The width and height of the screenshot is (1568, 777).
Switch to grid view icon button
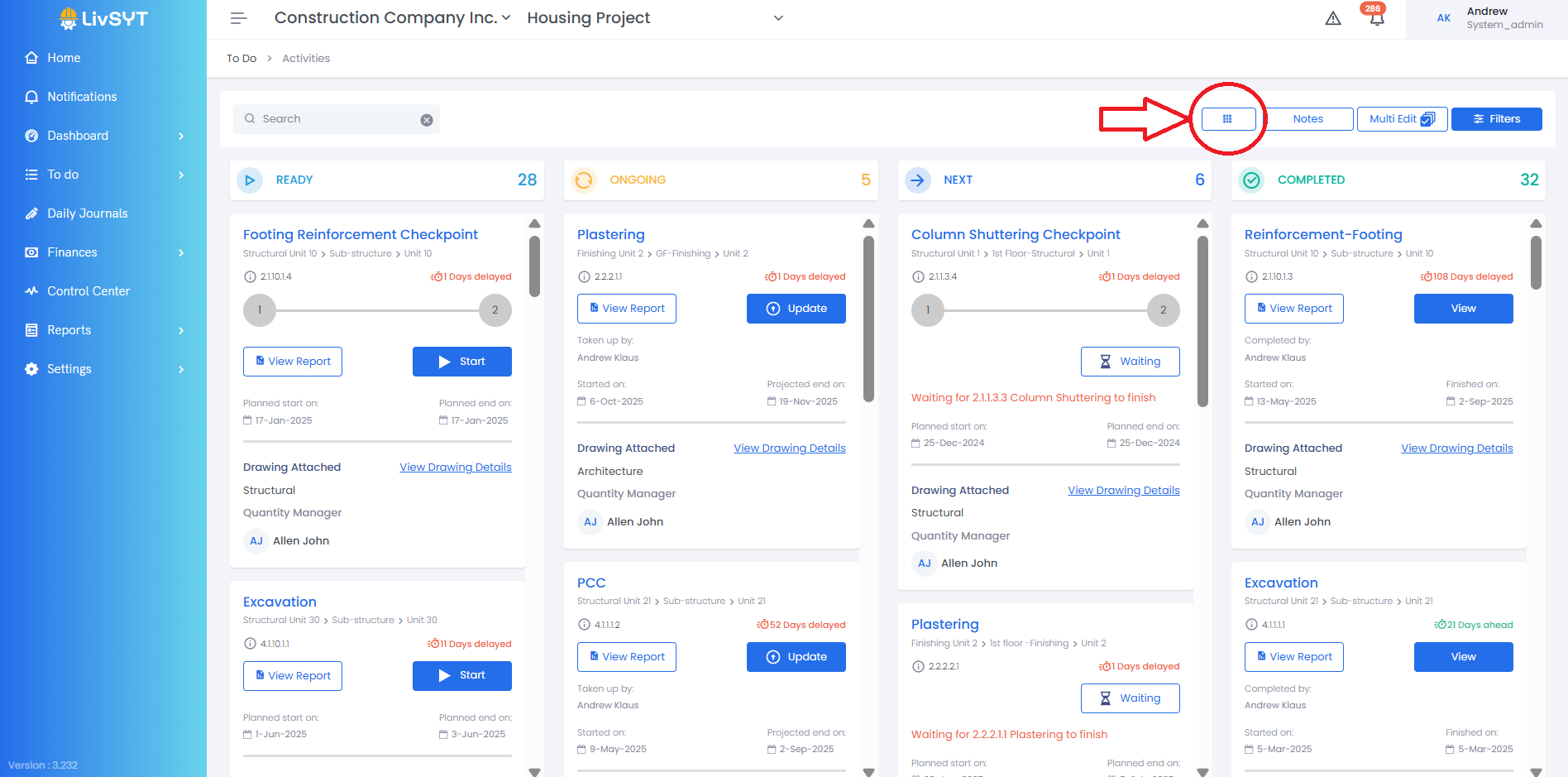pos(1227,119)
